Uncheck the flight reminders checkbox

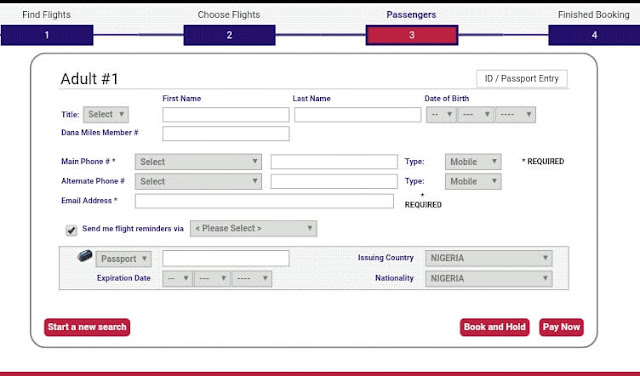(71, 230)
